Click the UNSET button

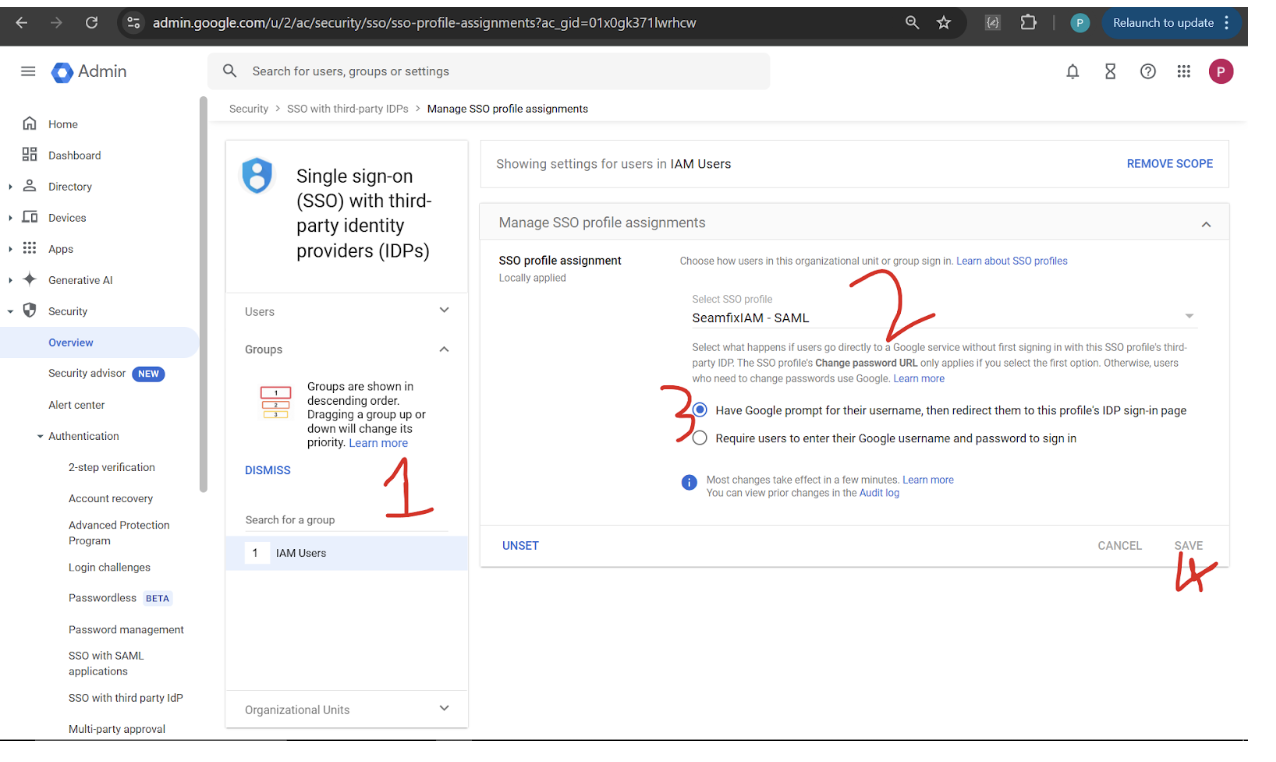(520, 546)
